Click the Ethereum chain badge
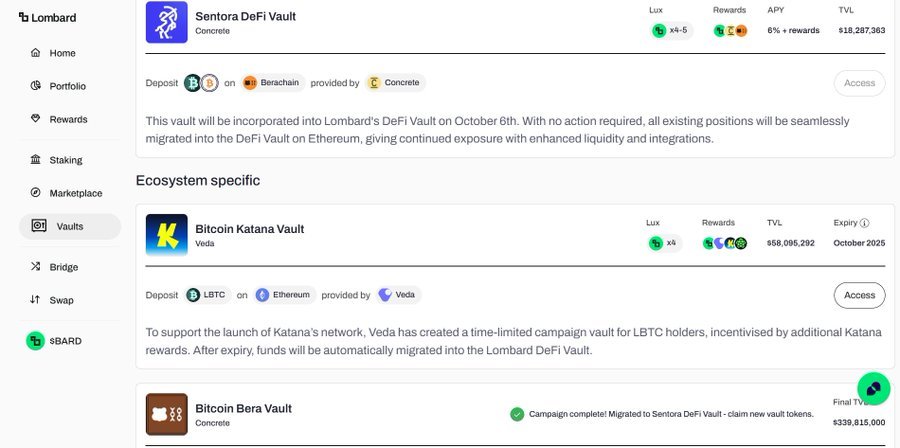This screenshot has height=448, width=900. 284,295
